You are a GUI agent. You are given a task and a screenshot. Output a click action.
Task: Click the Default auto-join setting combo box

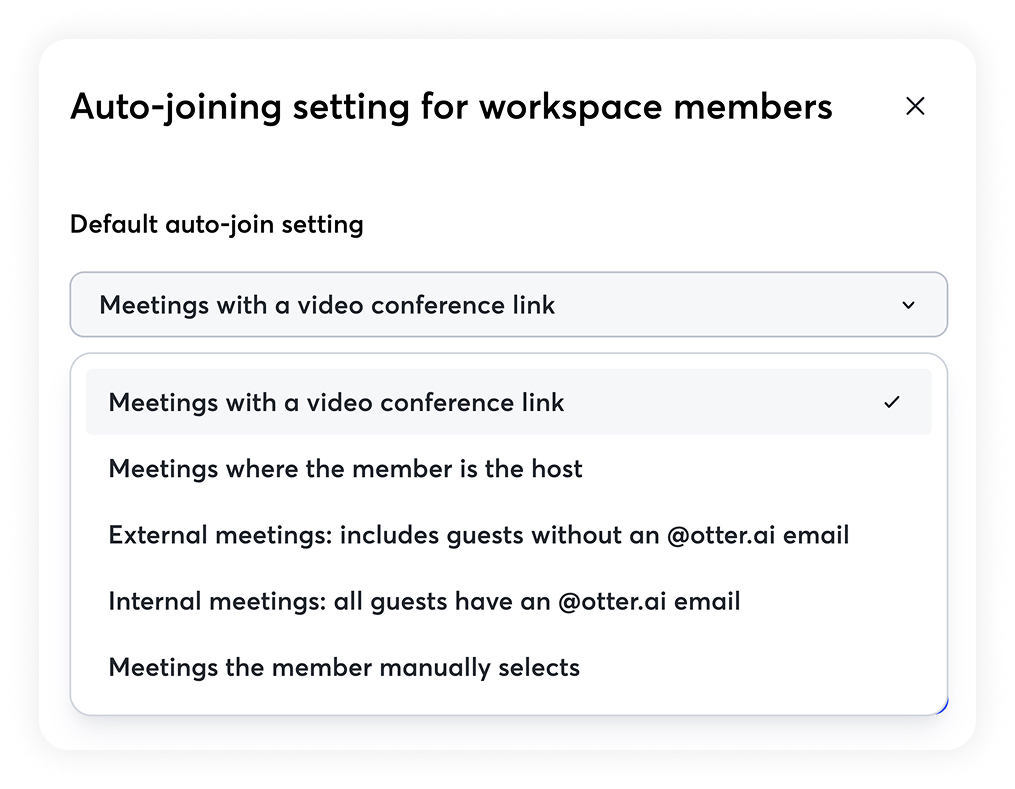point(508,305)
